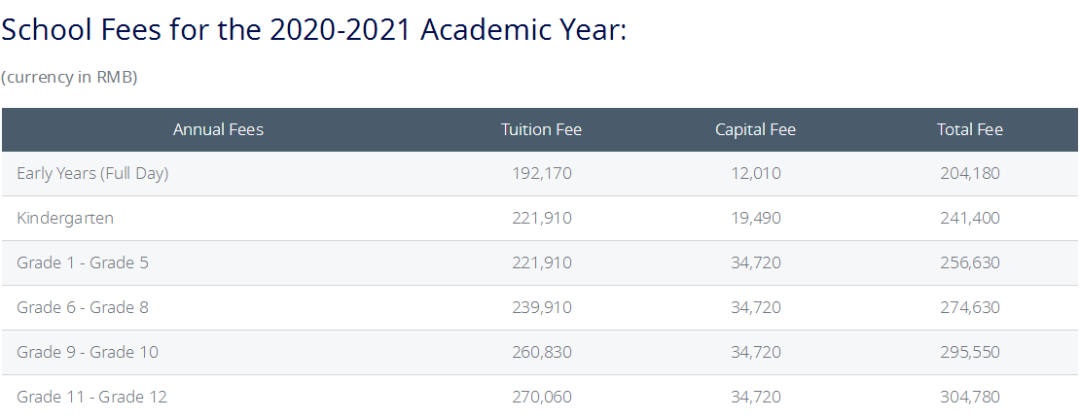
Task: Select the Grade 9 - Grade 10 row label
Action: [x=88, y=352]
